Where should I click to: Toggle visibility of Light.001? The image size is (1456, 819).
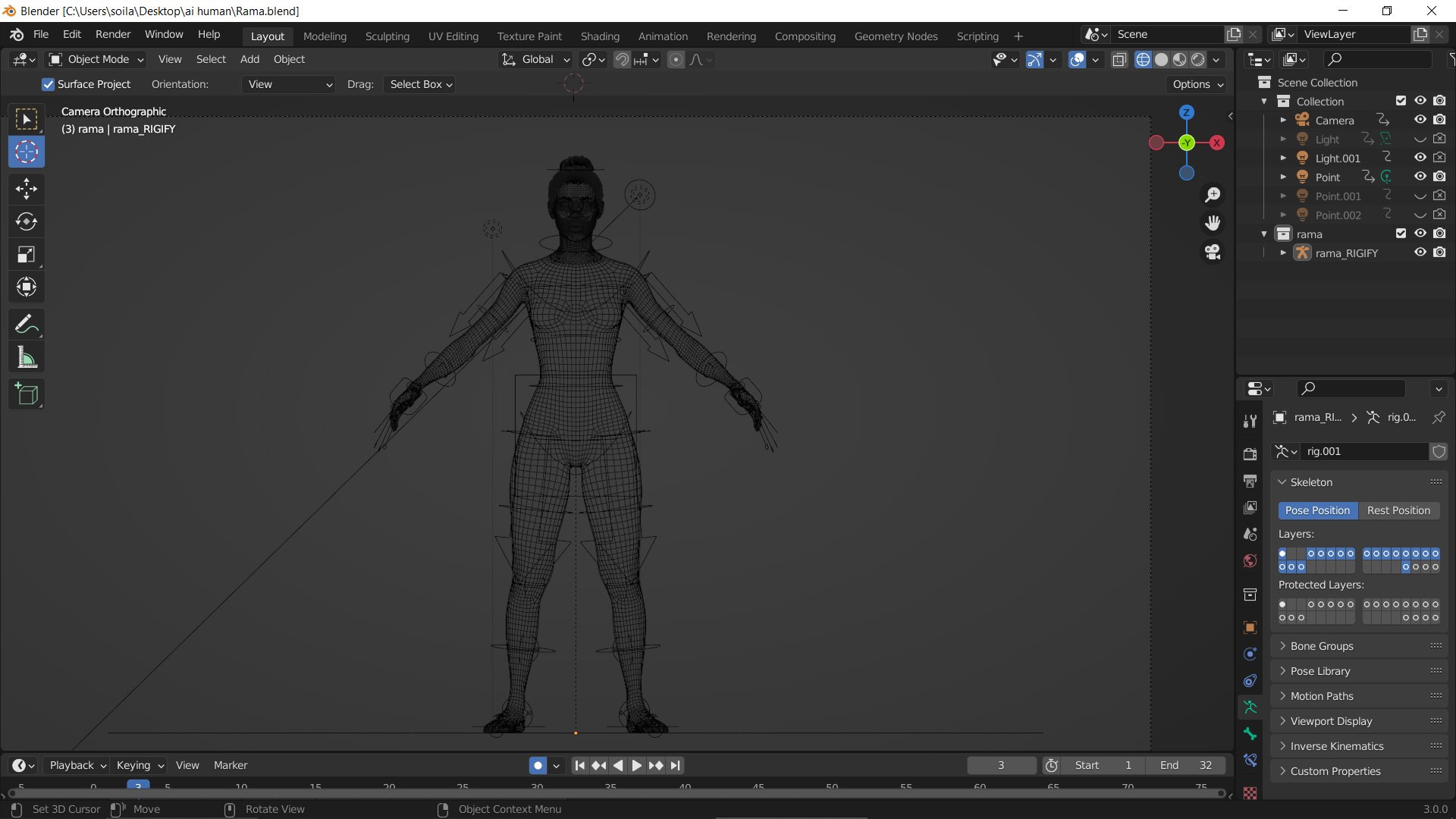coord(1420,158)
